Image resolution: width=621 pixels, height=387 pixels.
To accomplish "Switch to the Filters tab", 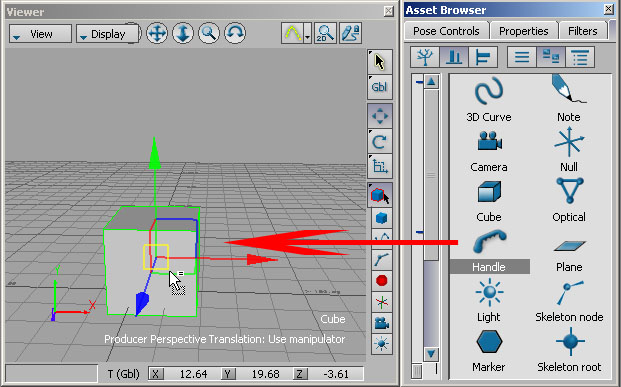I will (583, 31).
